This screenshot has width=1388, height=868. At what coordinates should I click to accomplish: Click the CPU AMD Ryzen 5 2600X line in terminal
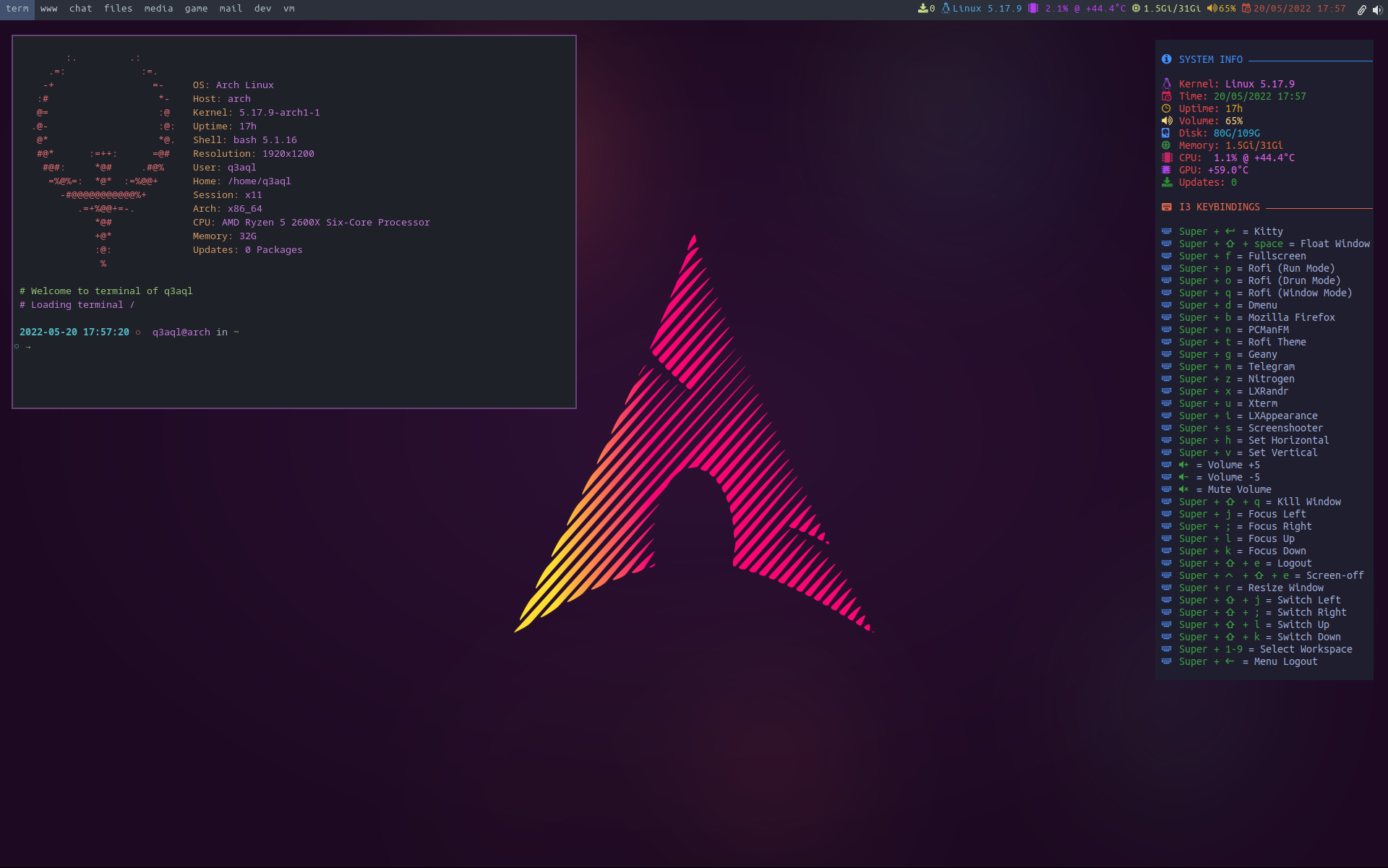click(x=311, y=222)
